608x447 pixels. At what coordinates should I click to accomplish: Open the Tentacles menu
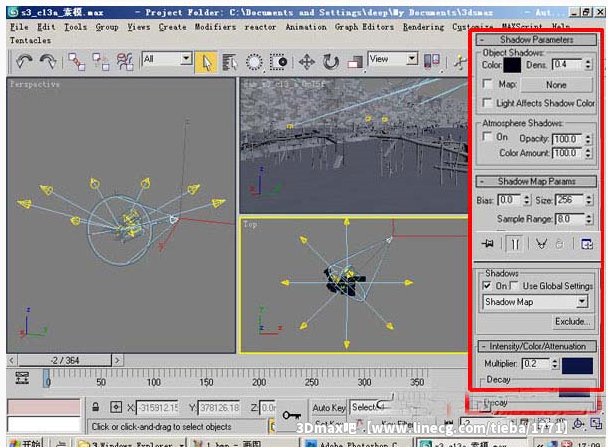[x=30, y=40]
